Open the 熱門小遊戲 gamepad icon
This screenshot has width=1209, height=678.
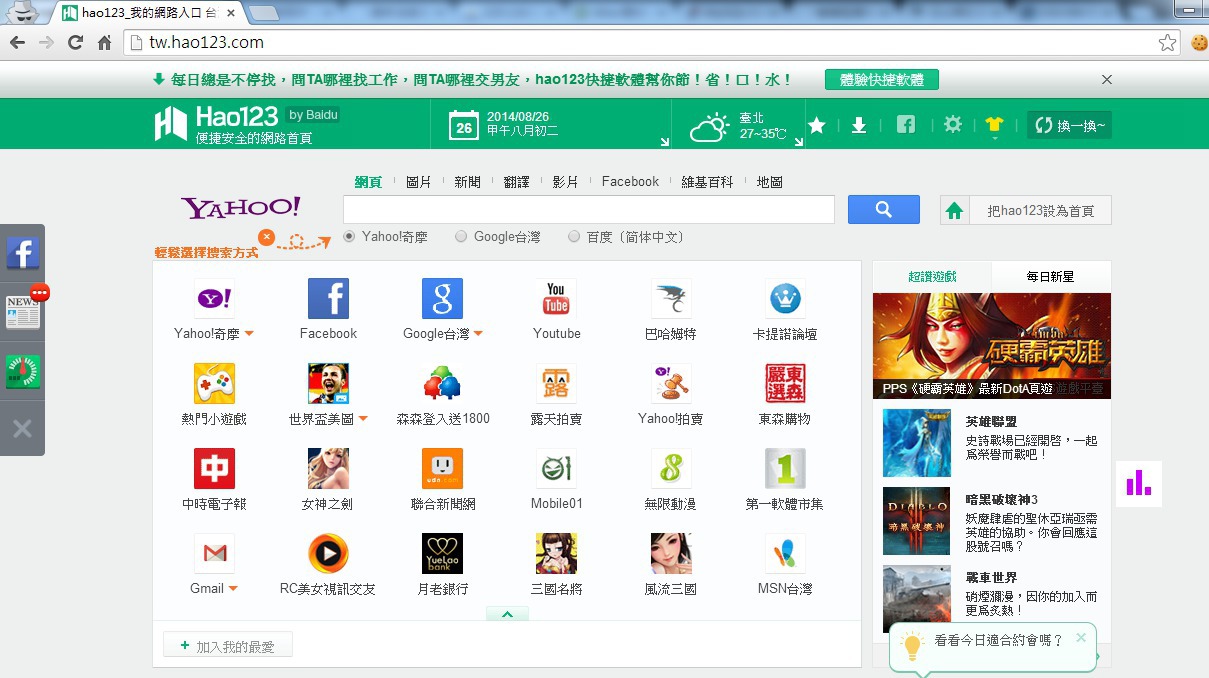tap(214, 383)
